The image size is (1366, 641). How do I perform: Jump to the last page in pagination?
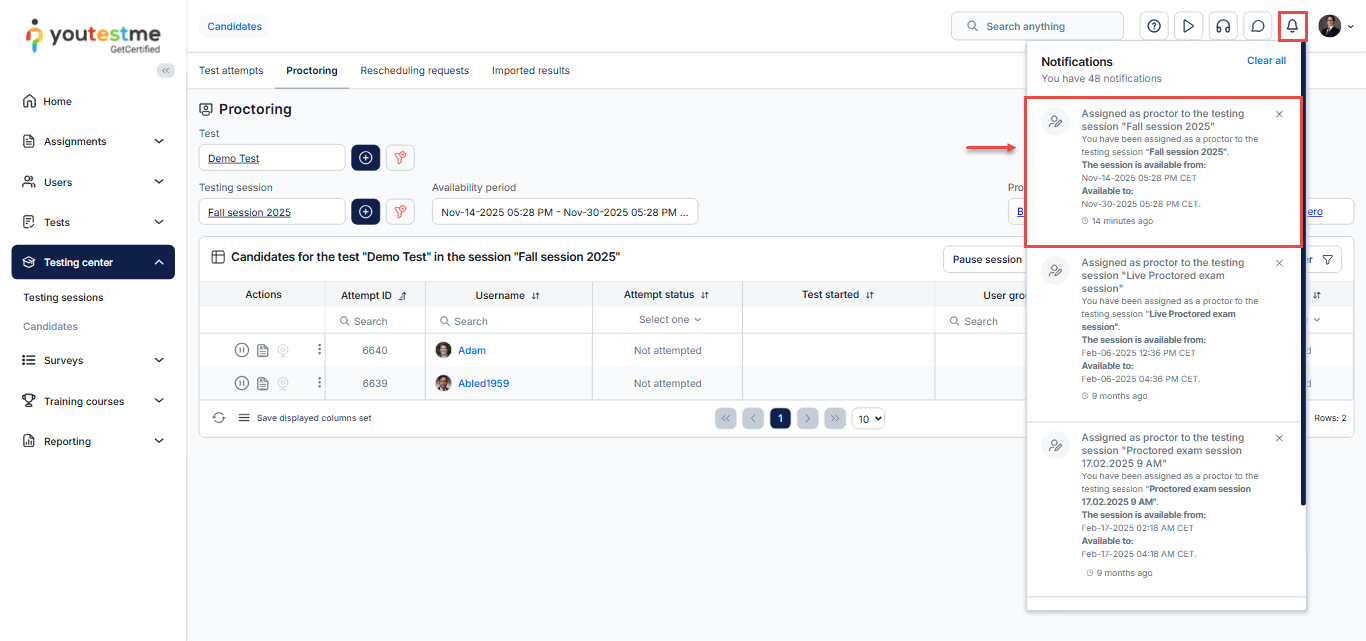(x=835, y=418)
